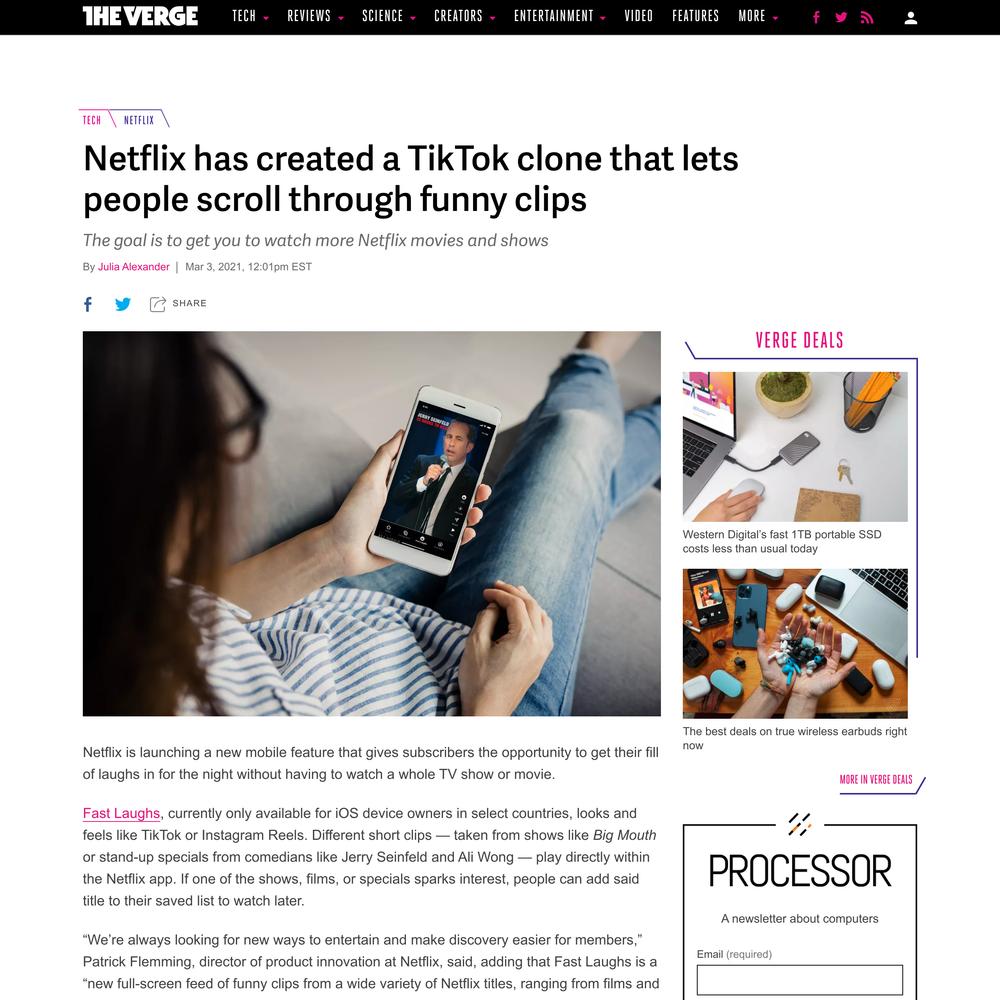Expand the Reviews dropdown menu
This screenshot has width=1000, height=1000.
(315, 16)
